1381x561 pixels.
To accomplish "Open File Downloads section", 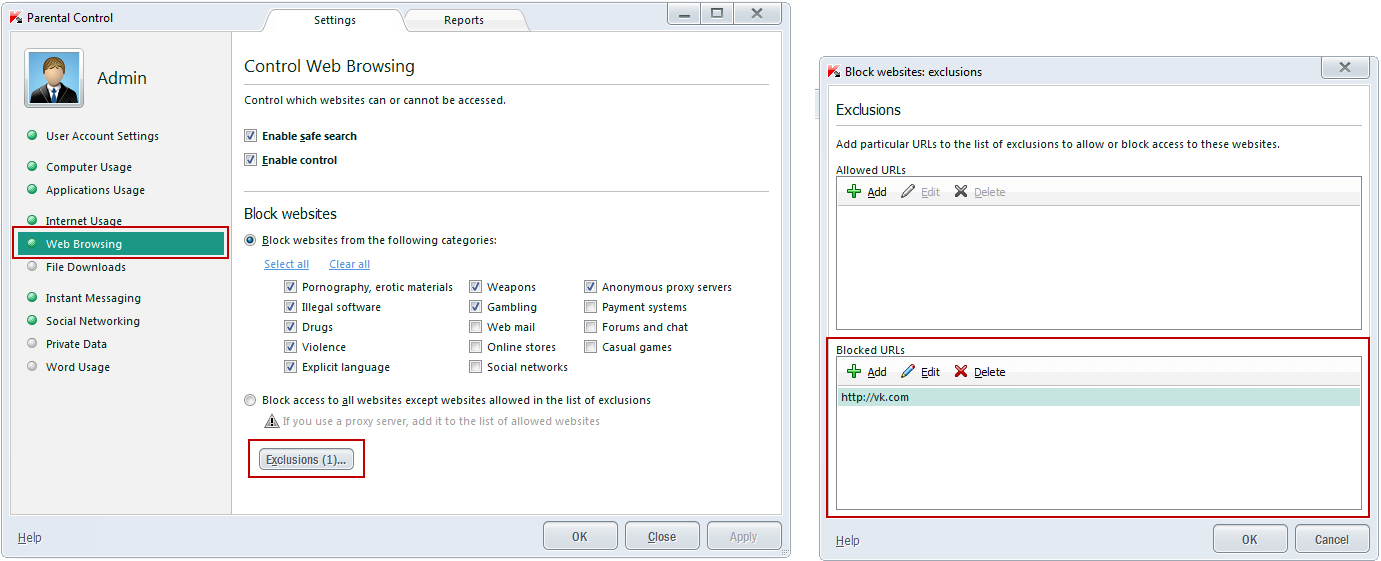I will (x=86, y=267).
